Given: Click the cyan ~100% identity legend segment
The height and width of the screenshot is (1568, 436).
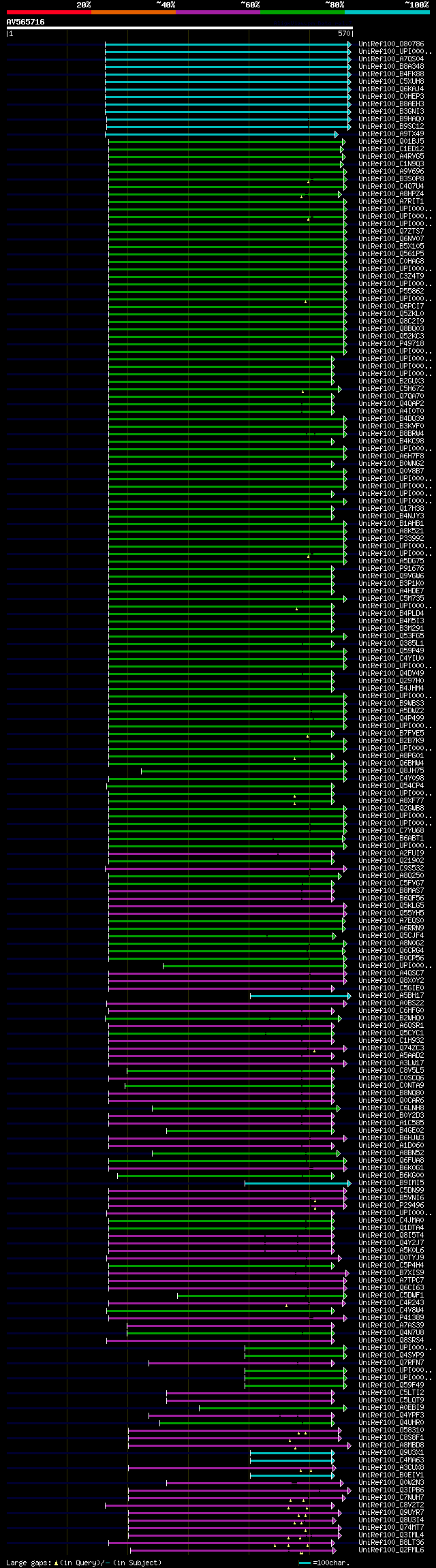Looking at the screenshot, I should [387, 12].
